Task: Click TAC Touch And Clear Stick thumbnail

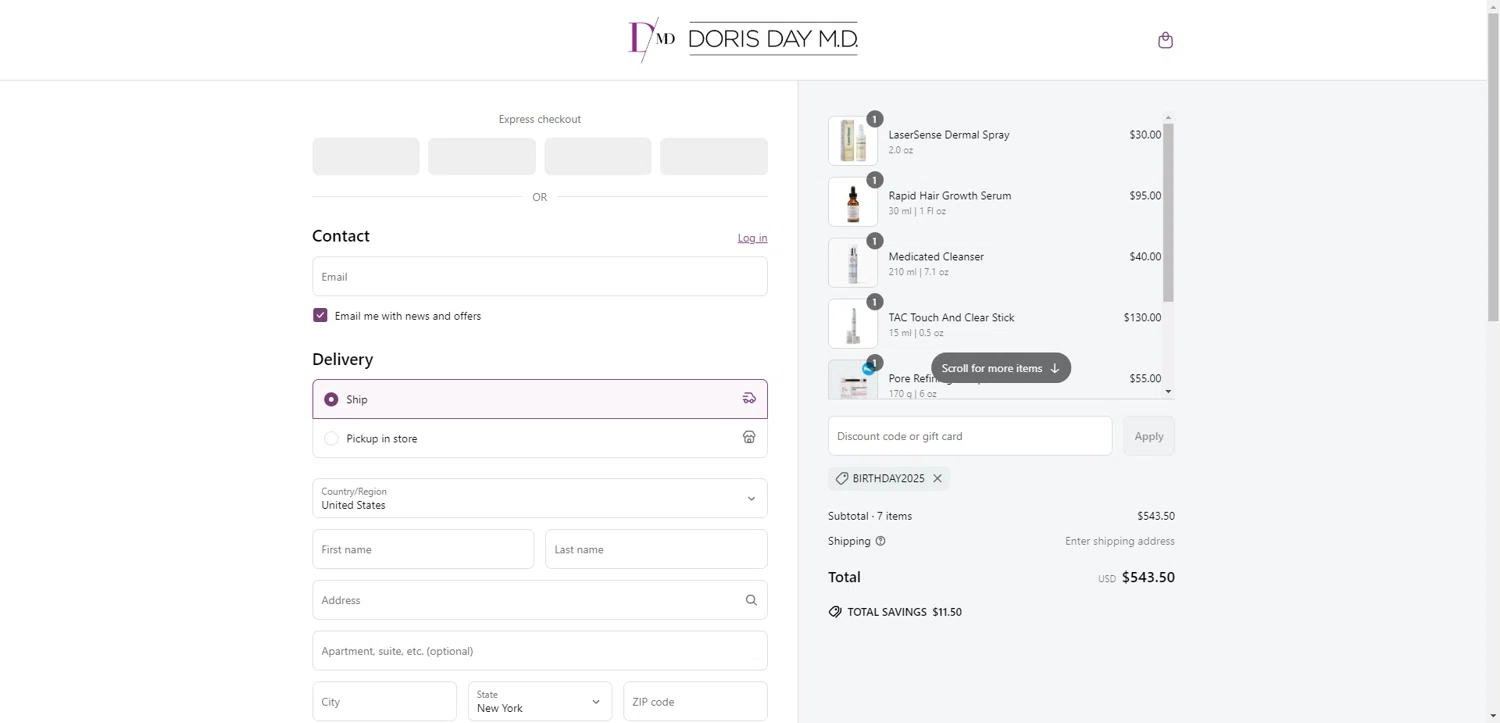Action: click(853, 324)
